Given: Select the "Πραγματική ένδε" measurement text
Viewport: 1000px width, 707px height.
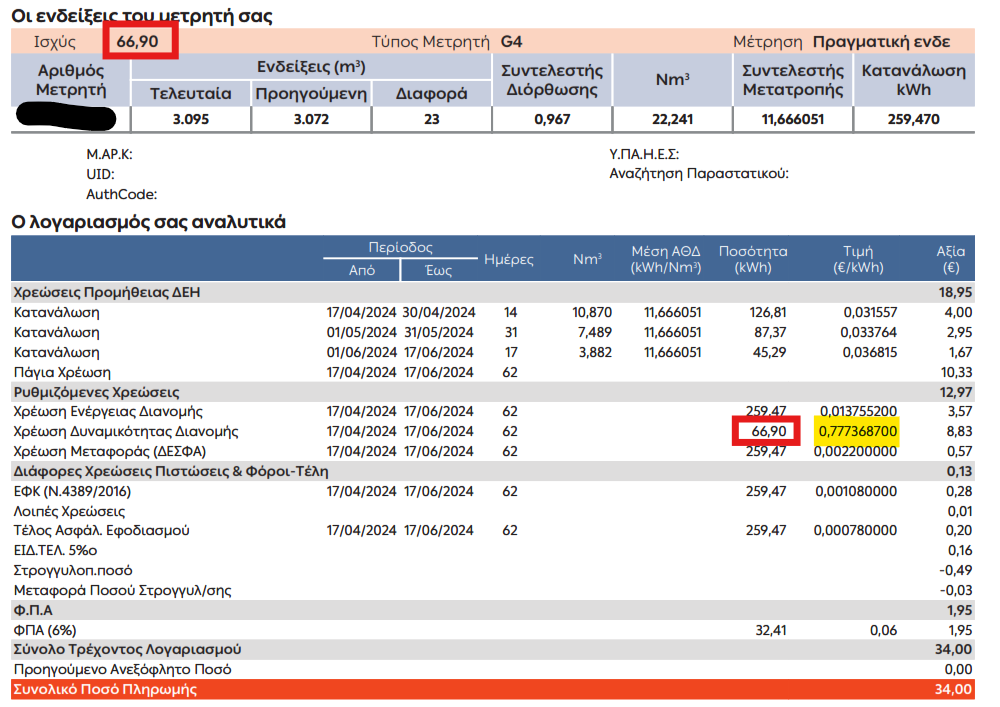Looking at the screenshot, I should 881,42.
